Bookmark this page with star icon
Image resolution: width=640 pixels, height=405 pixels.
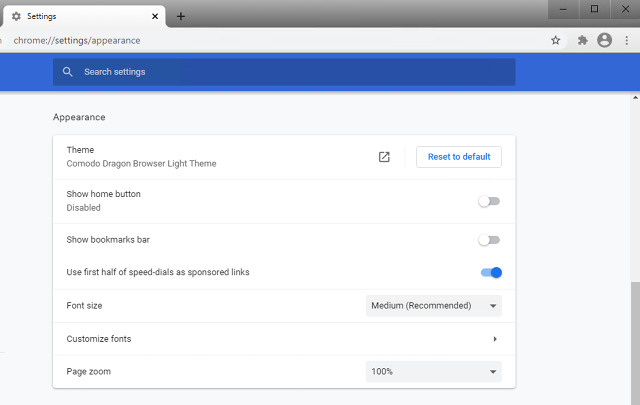(555, 40)
